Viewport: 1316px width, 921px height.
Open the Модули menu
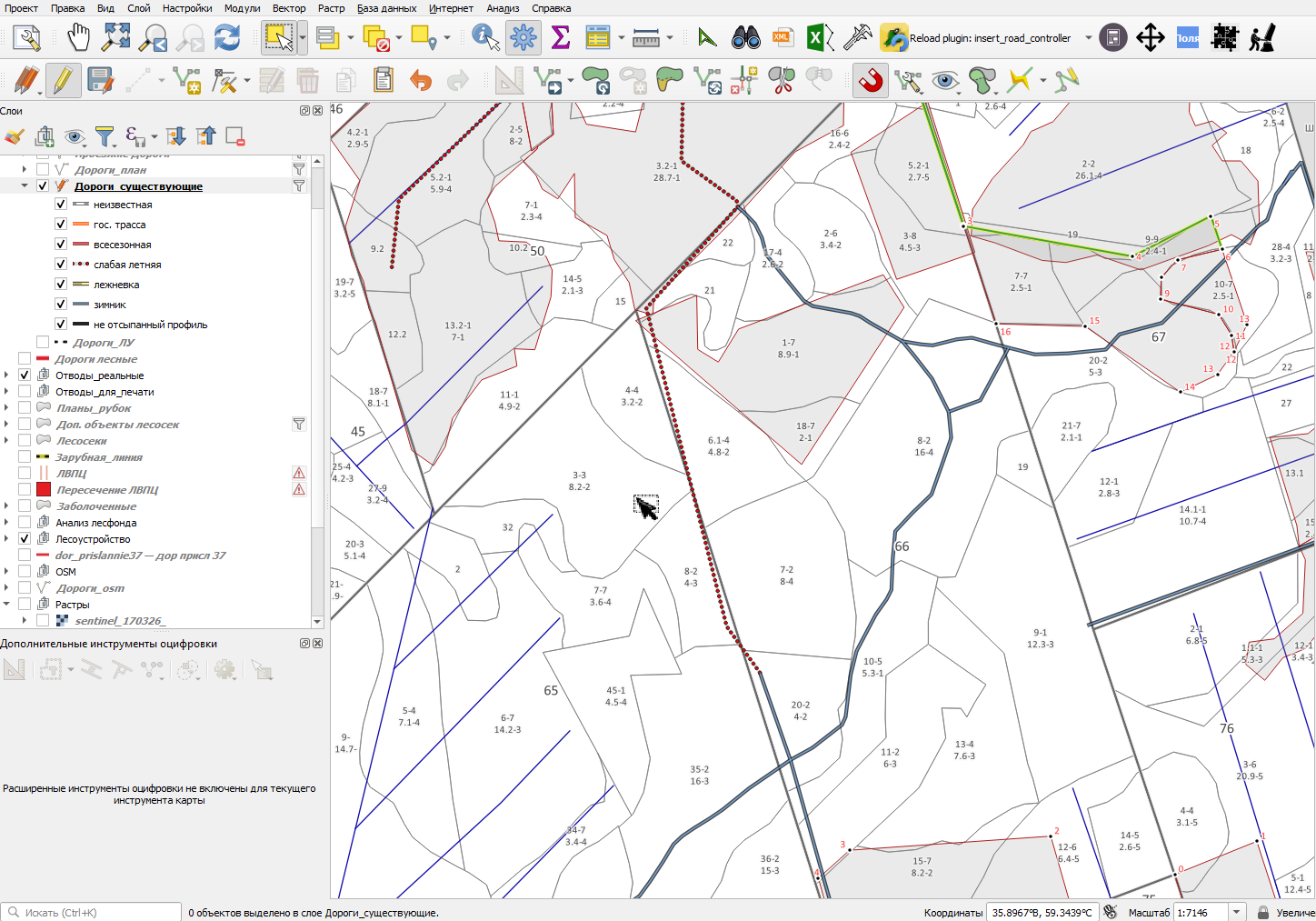[x=242, y=8]
